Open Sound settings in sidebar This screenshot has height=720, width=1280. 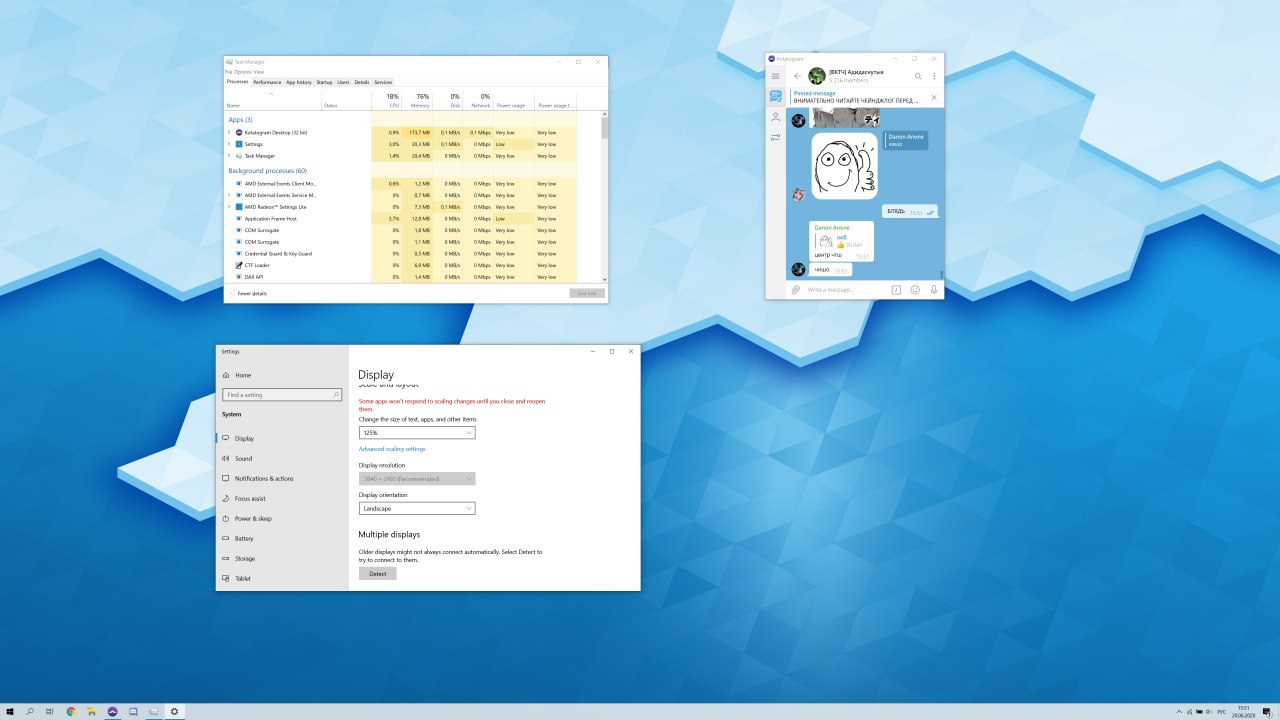point(282,458)
